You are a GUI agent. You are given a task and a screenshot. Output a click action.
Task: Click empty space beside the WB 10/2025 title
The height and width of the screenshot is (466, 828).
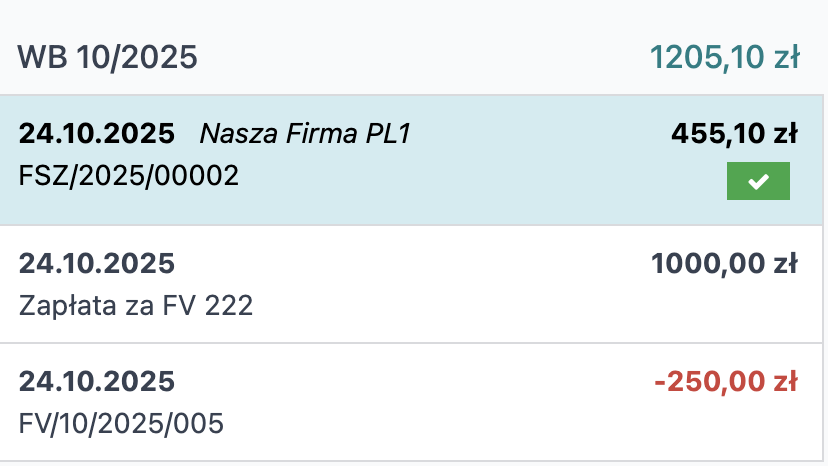[420, 57]
